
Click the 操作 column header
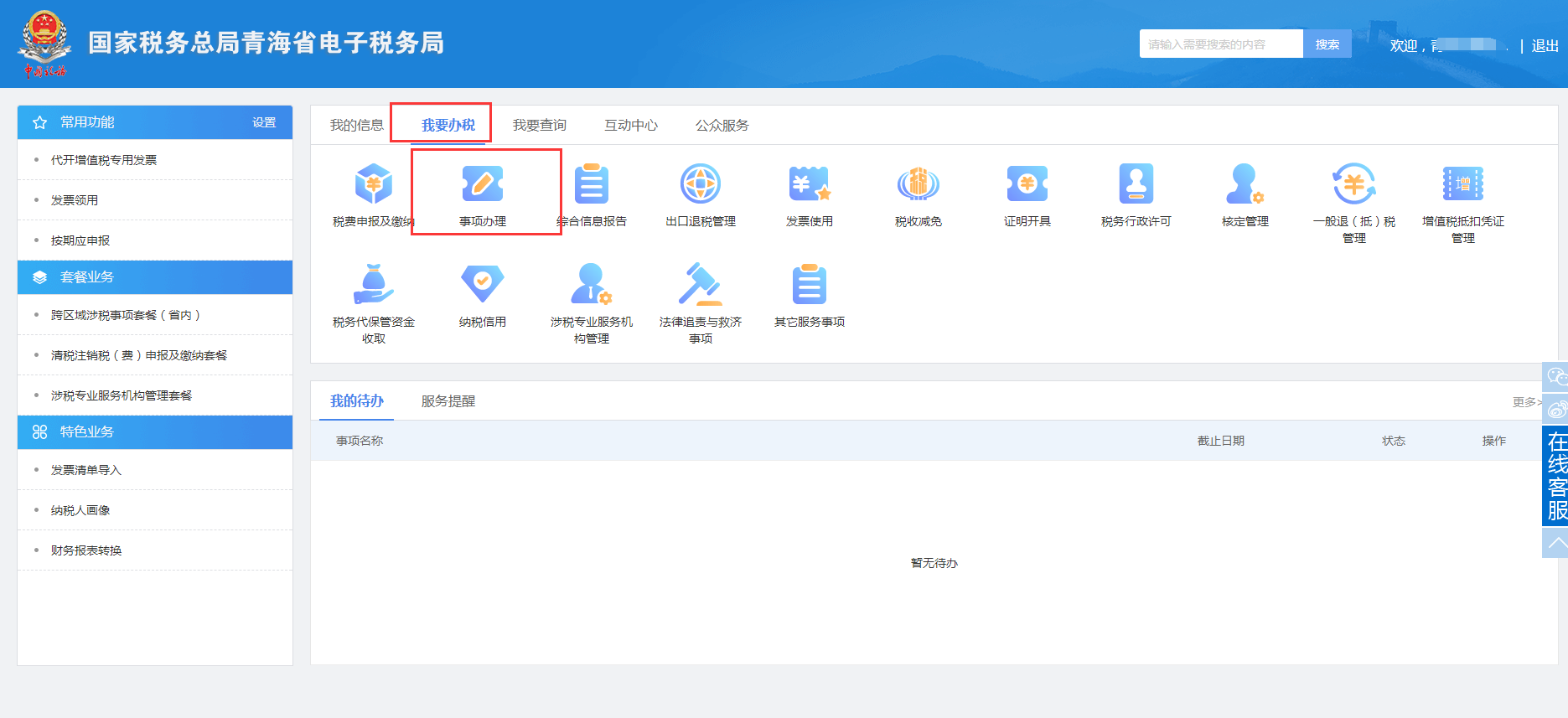(1494, 441)
